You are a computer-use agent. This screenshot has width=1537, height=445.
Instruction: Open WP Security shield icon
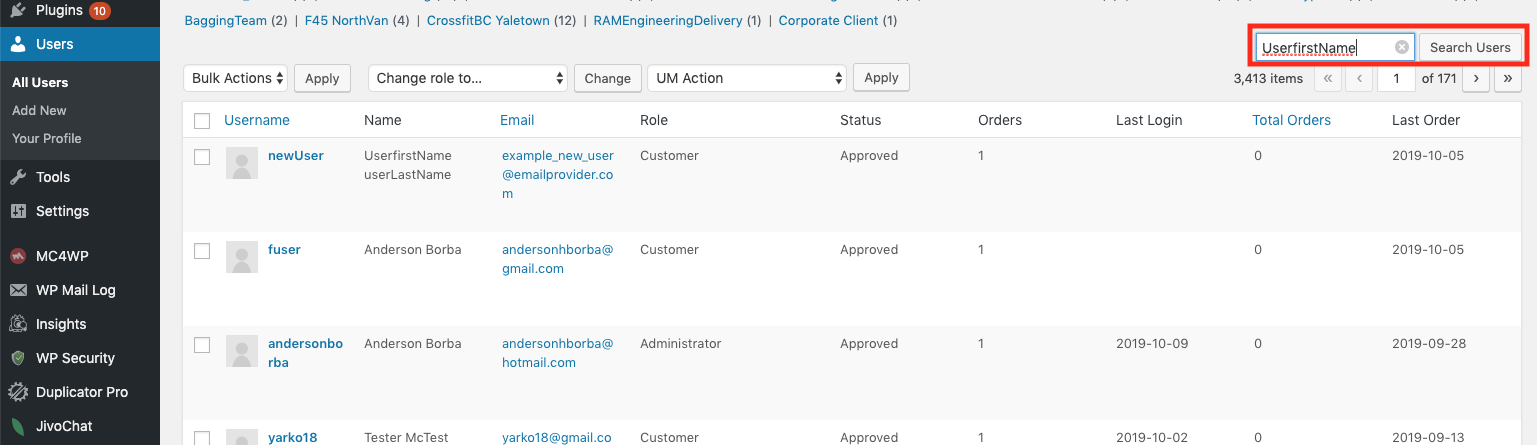[x=18, y=358]
